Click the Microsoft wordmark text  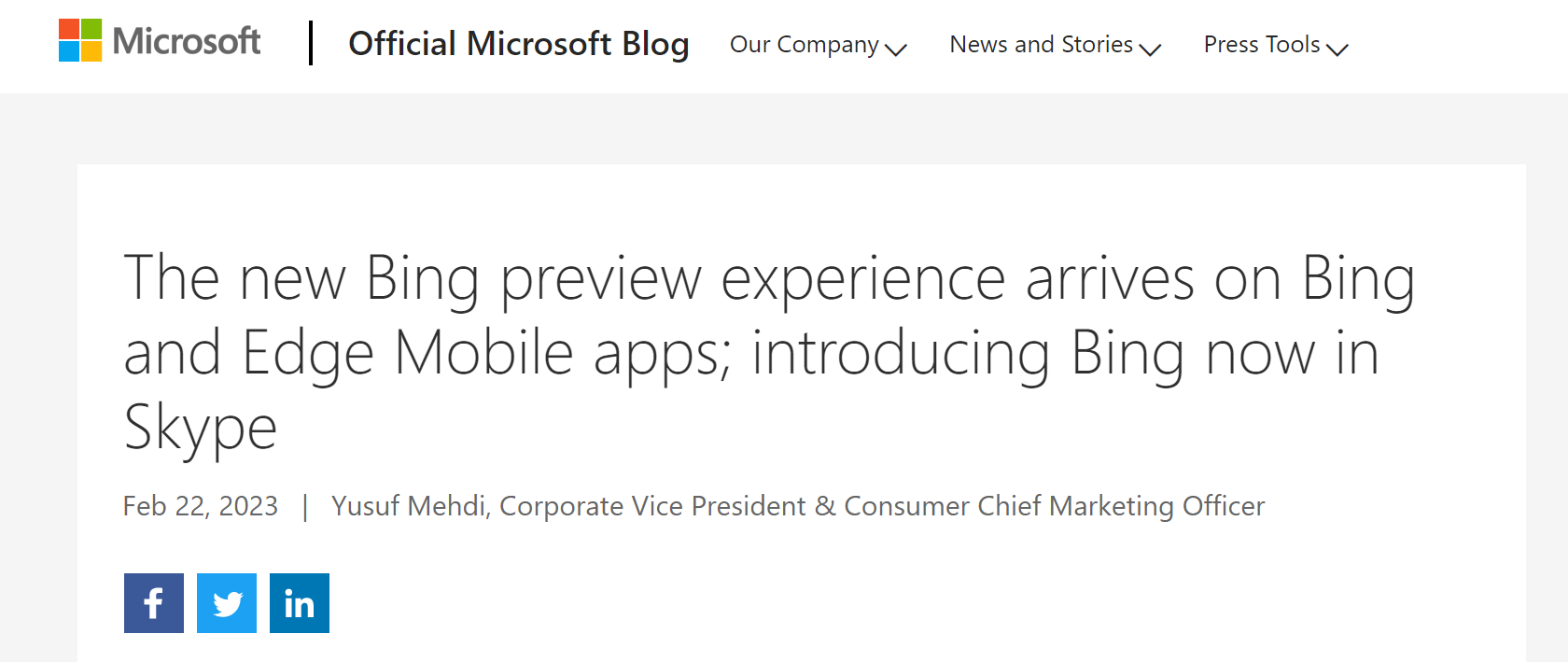(187, 41)
